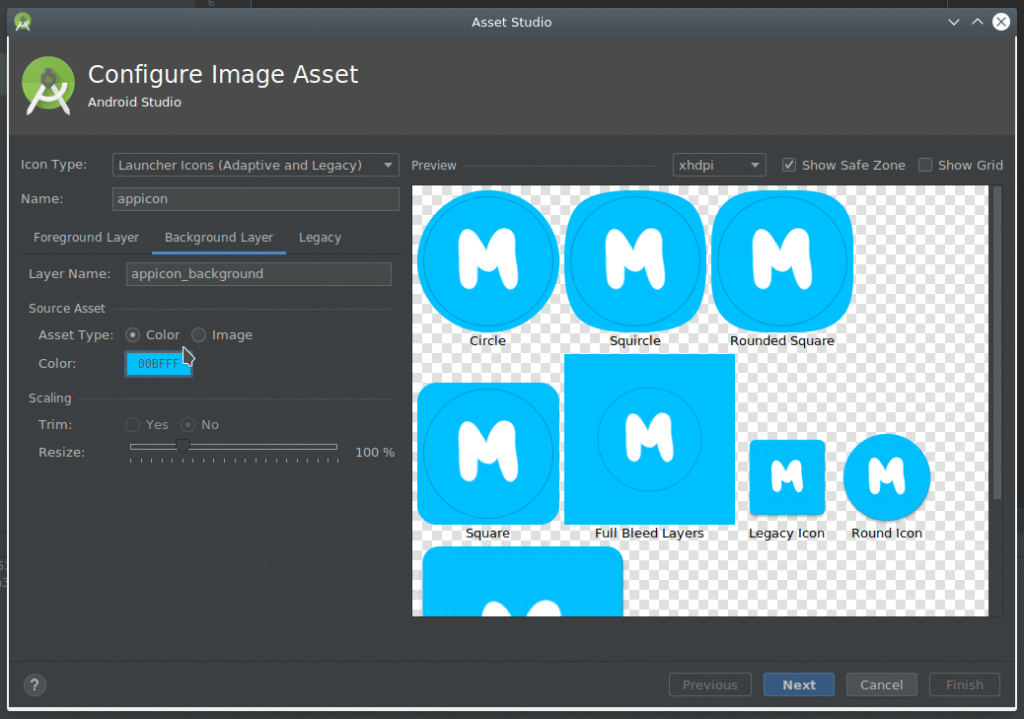Select the Legacy Icon preview
Image resolution: width=1024 pixels, height=719 pixels.
point(787,477)
